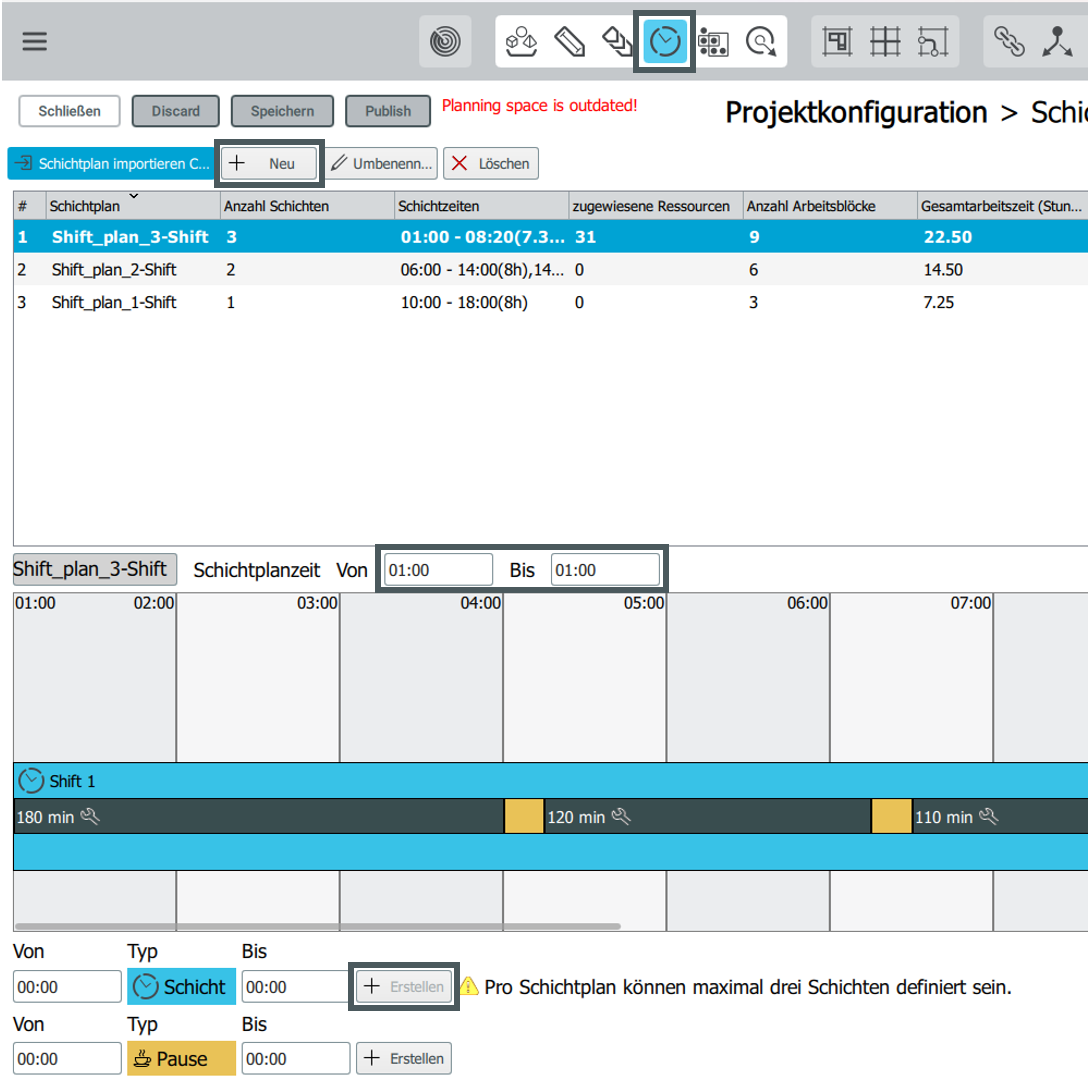1088x1080 pixels.
Task: Click the Shift_plan_3-Shift name label button
Action: (x=94, y=569)
